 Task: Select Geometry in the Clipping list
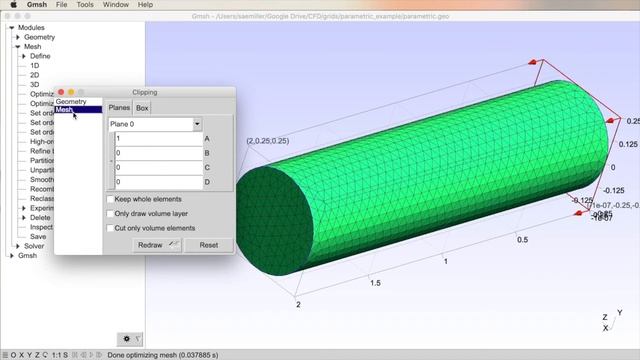(x=78, y=102)
